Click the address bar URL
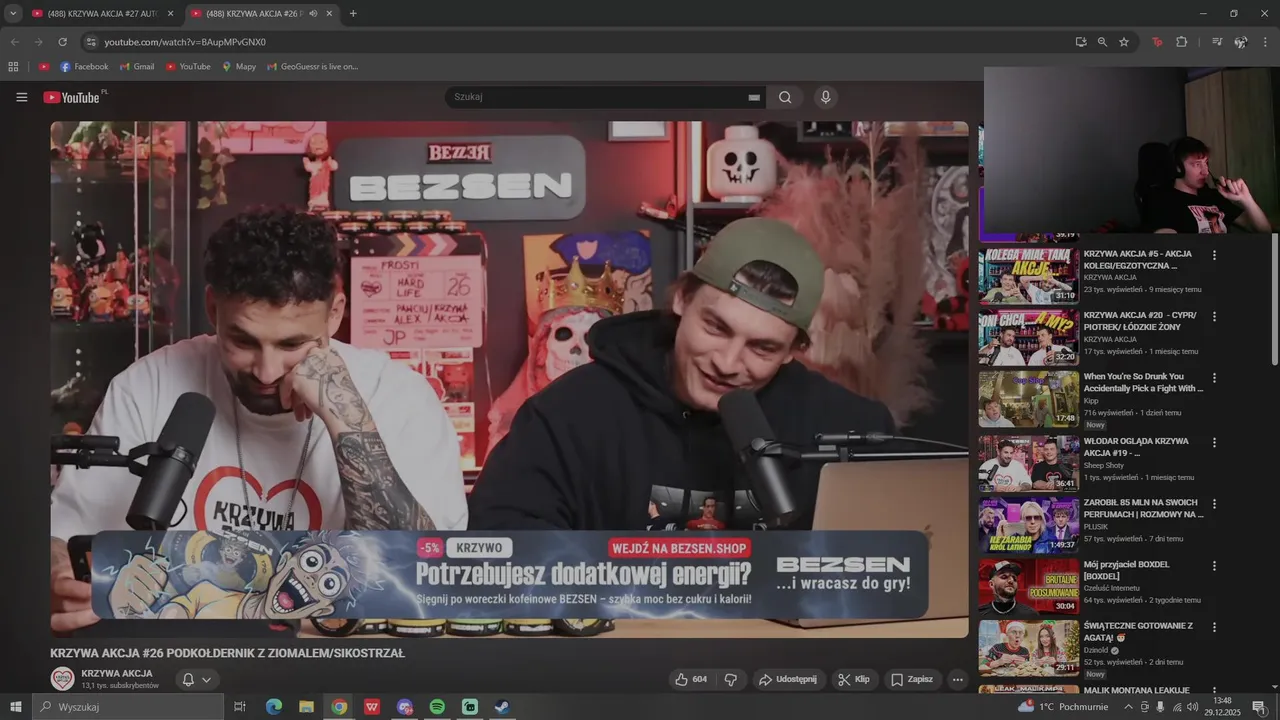The width and height of the screenshot is (1280, 720). click(185, 42)
